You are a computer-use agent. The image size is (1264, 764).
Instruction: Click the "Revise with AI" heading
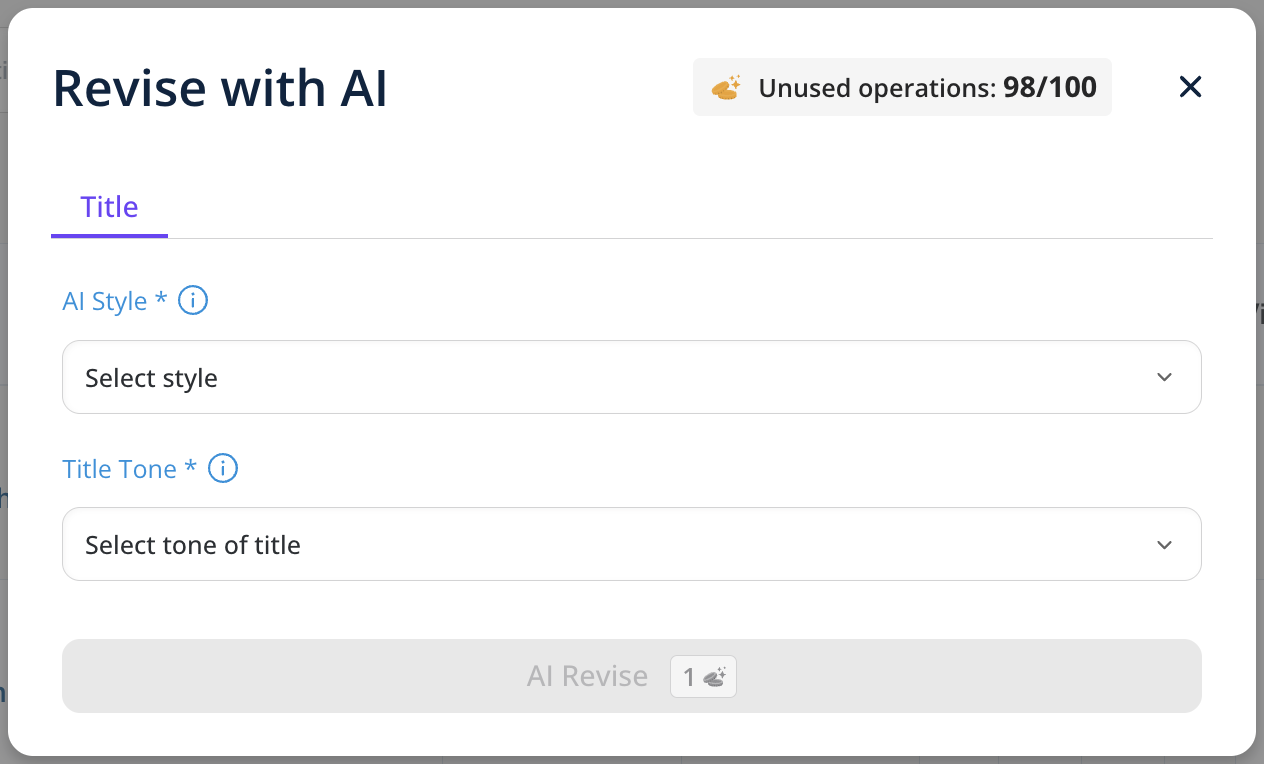[x=220, y=89]
